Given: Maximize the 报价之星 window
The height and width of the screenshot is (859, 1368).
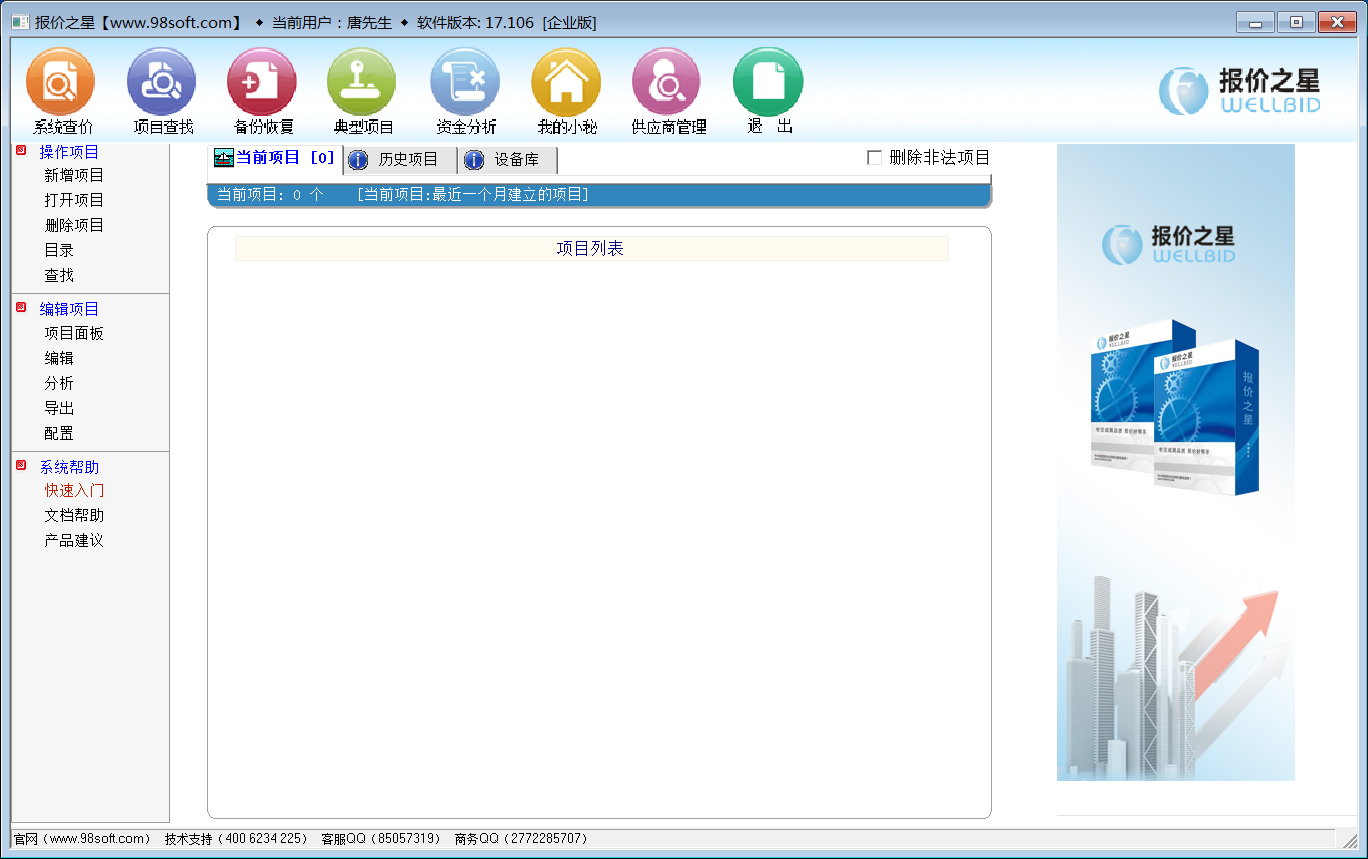Looking at the screenshot, I should (x=1296, y=21).
